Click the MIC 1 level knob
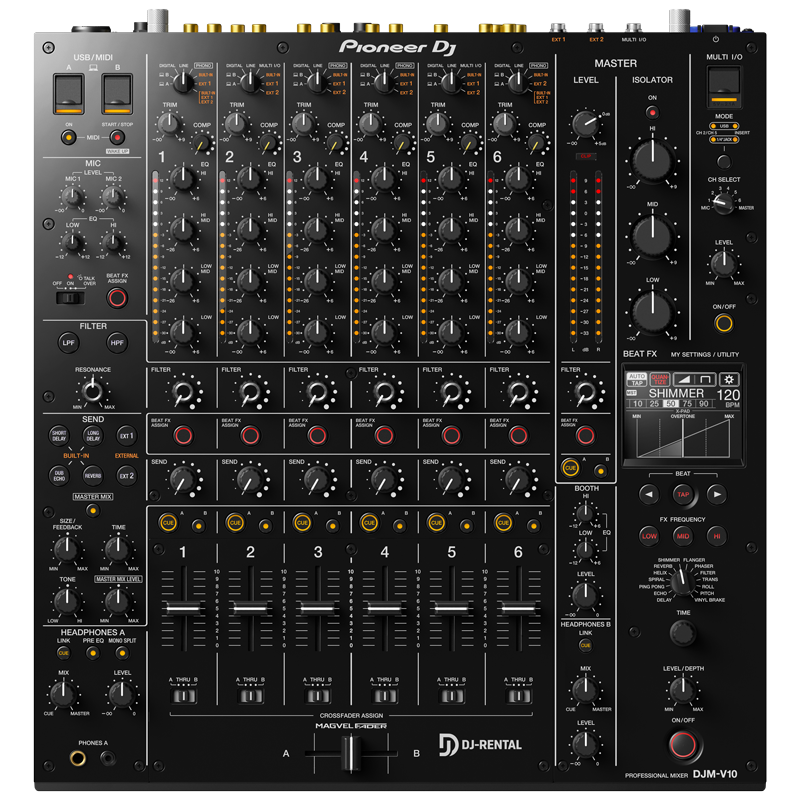 point(72,196)
